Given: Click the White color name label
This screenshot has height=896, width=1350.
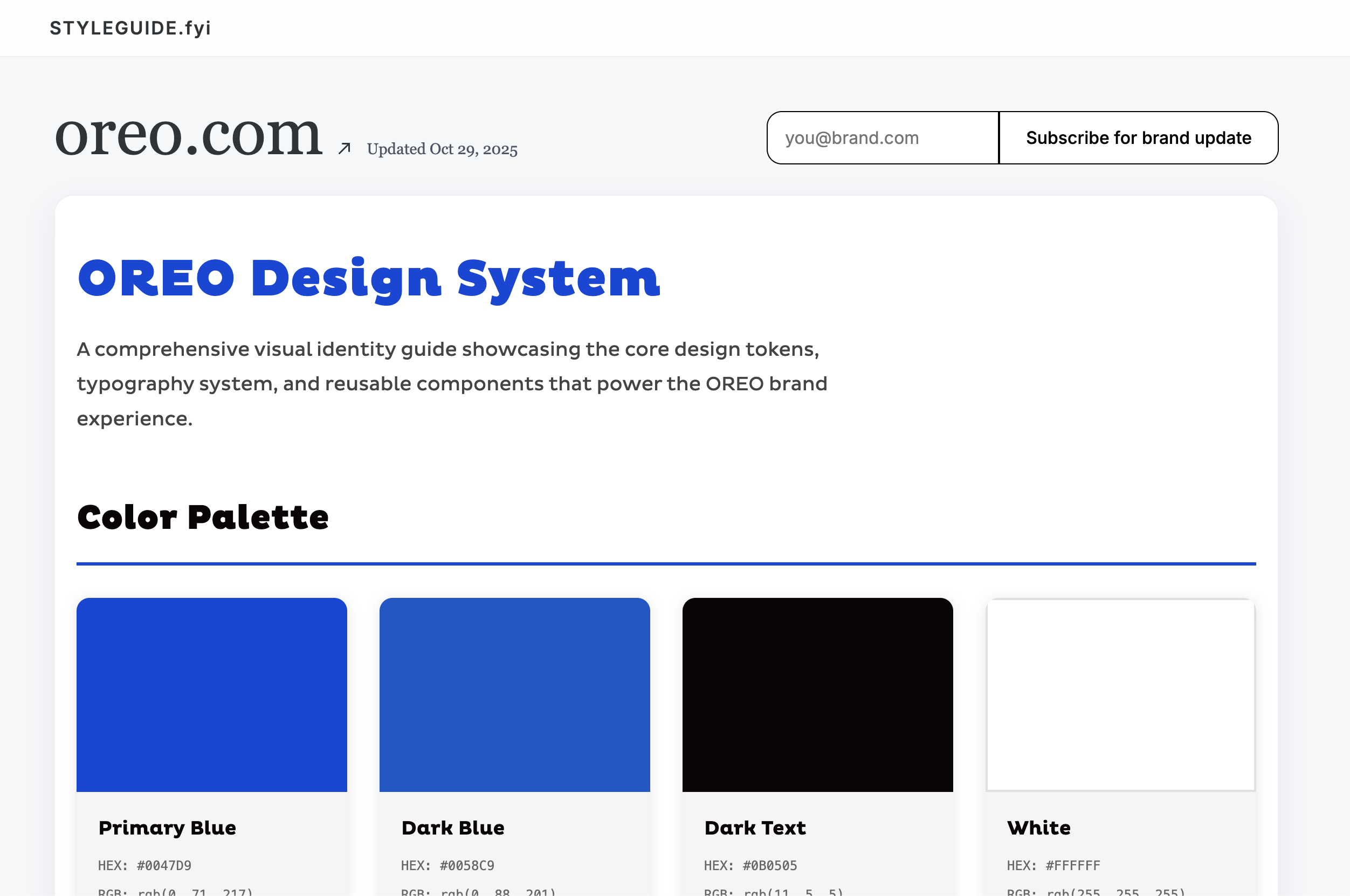Looking at the screenshot, I should click(x=1038, y=828).
